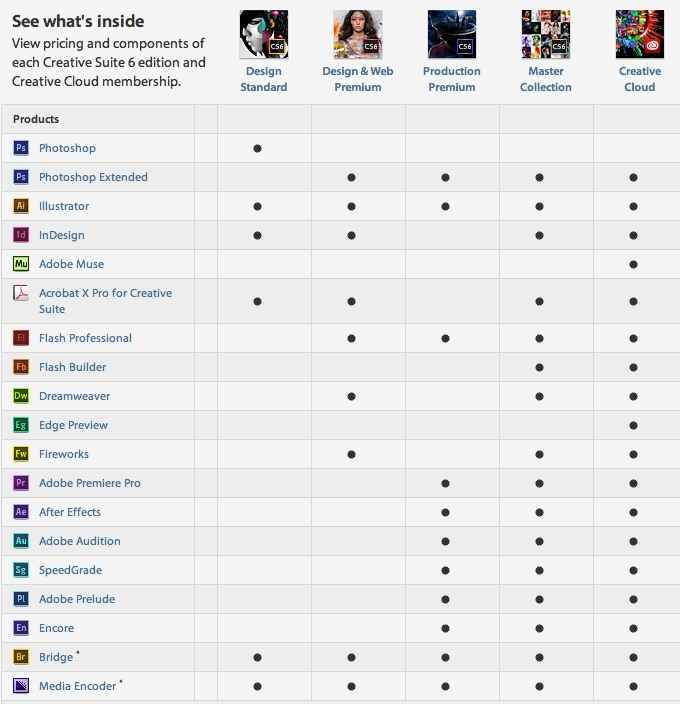The height and width of the screenshot is (704, 680).
Task: Click the SpeedGrade Sg icon
Action: [x=21, y=570]
